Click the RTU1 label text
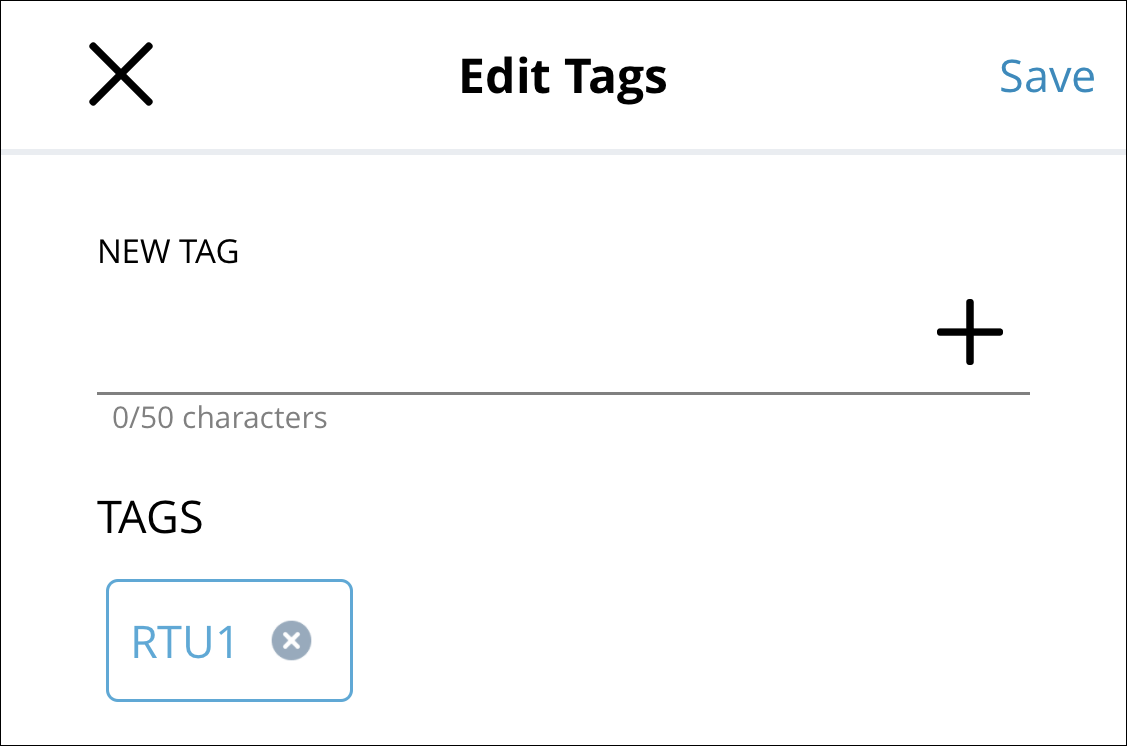The height and width of the screenshot is (746, 1127). (184, 642)
